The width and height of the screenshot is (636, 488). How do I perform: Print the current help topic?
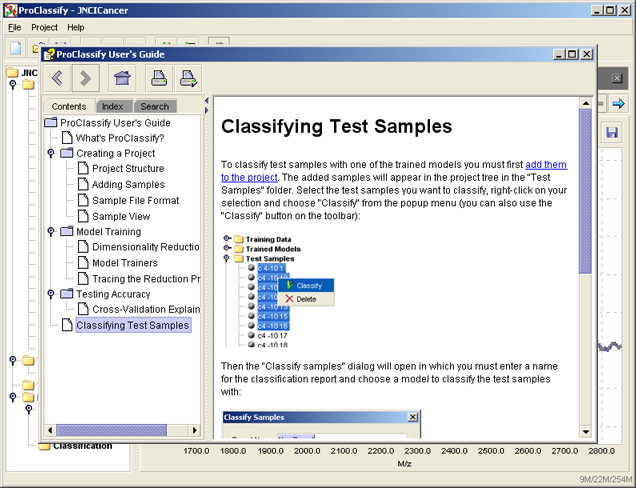coord(159,78)
